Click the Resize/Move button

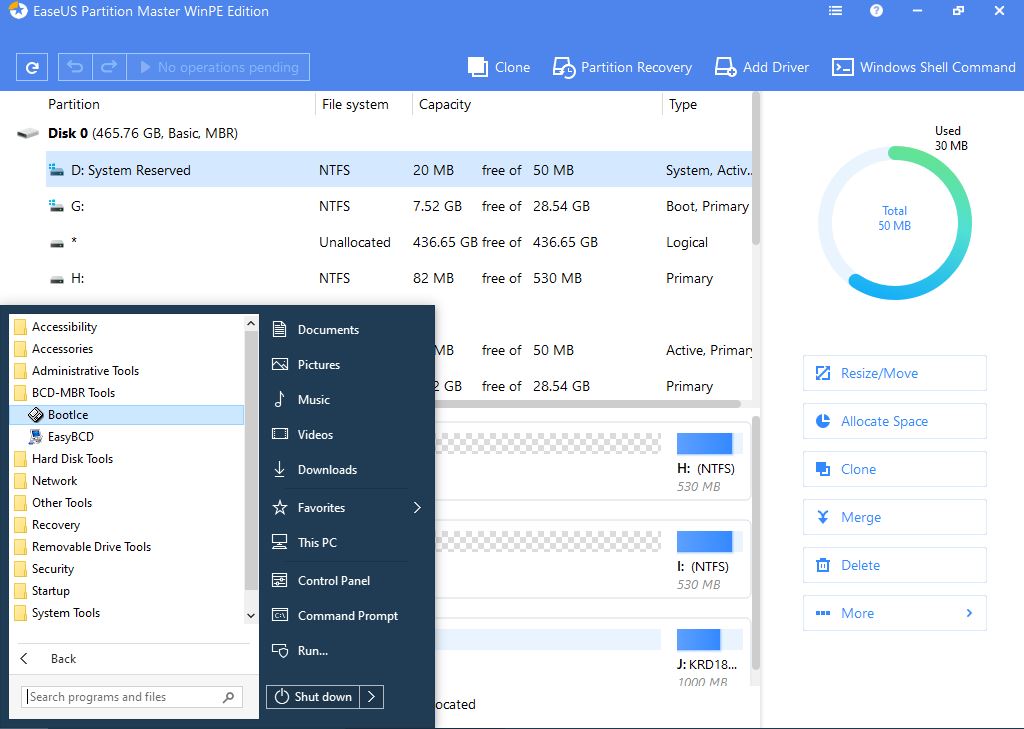[894, 373]
